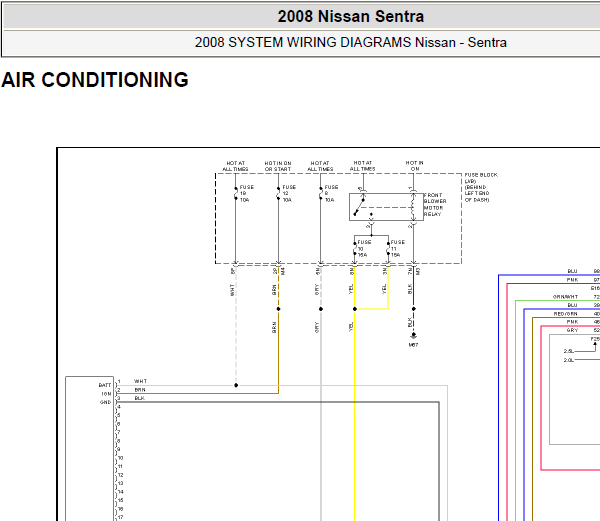600x521 pixels.
Task: Click connector pin number 10
Action: point(120,458)
